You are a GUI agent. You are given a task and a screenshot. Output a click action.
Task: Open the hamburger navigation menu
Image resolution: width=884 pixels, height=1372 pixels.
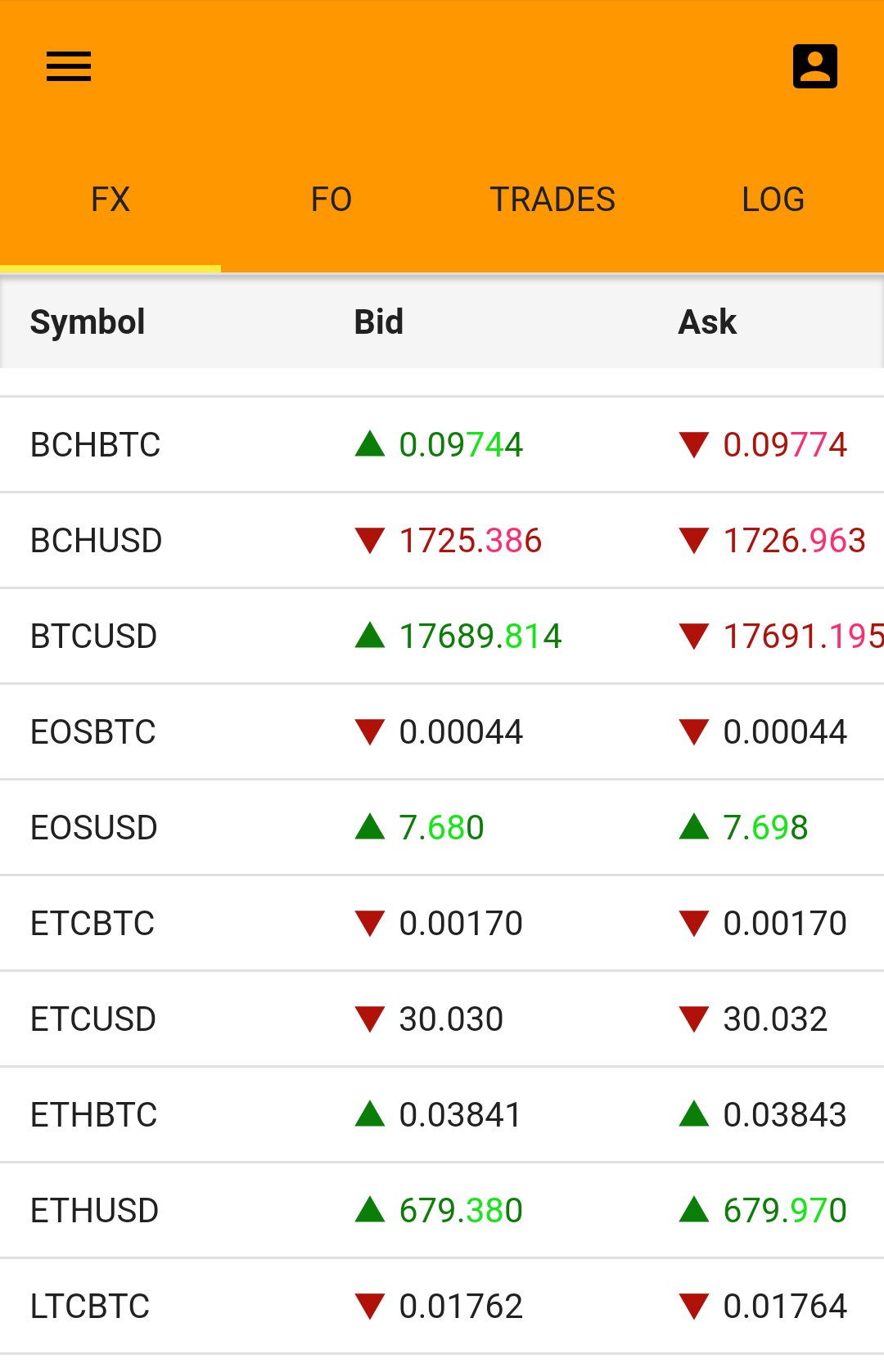[69, 66]
